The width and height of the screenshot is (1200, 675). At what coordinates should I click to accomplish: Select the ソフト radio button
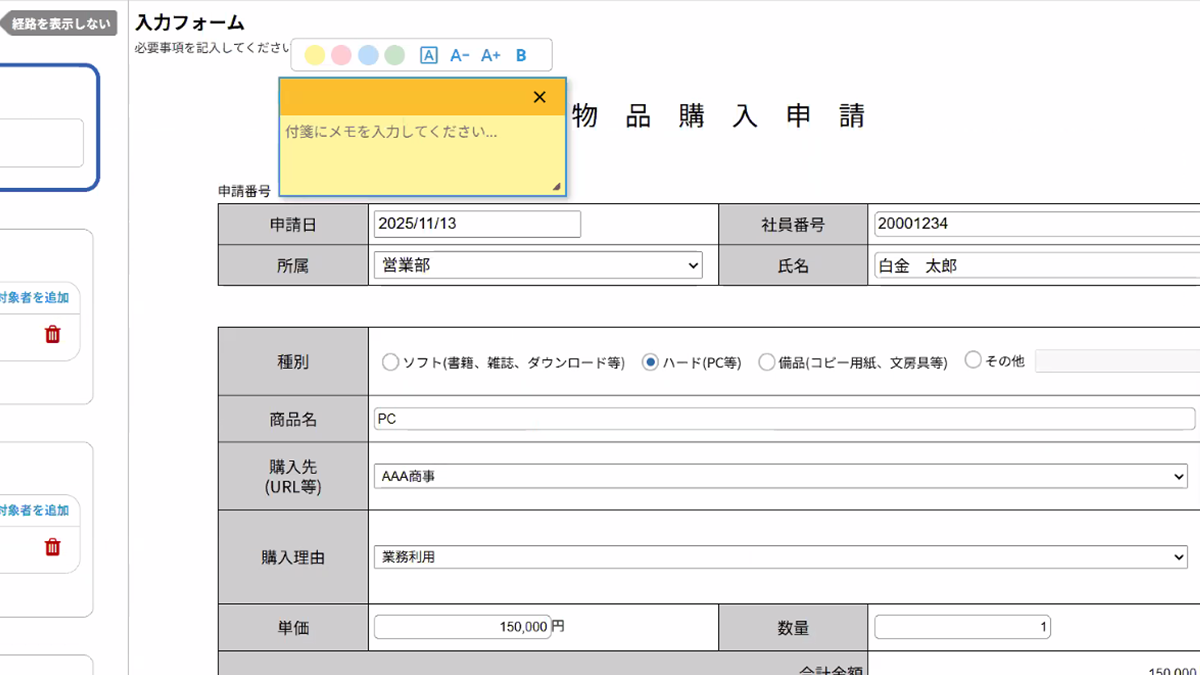(390, 363)
